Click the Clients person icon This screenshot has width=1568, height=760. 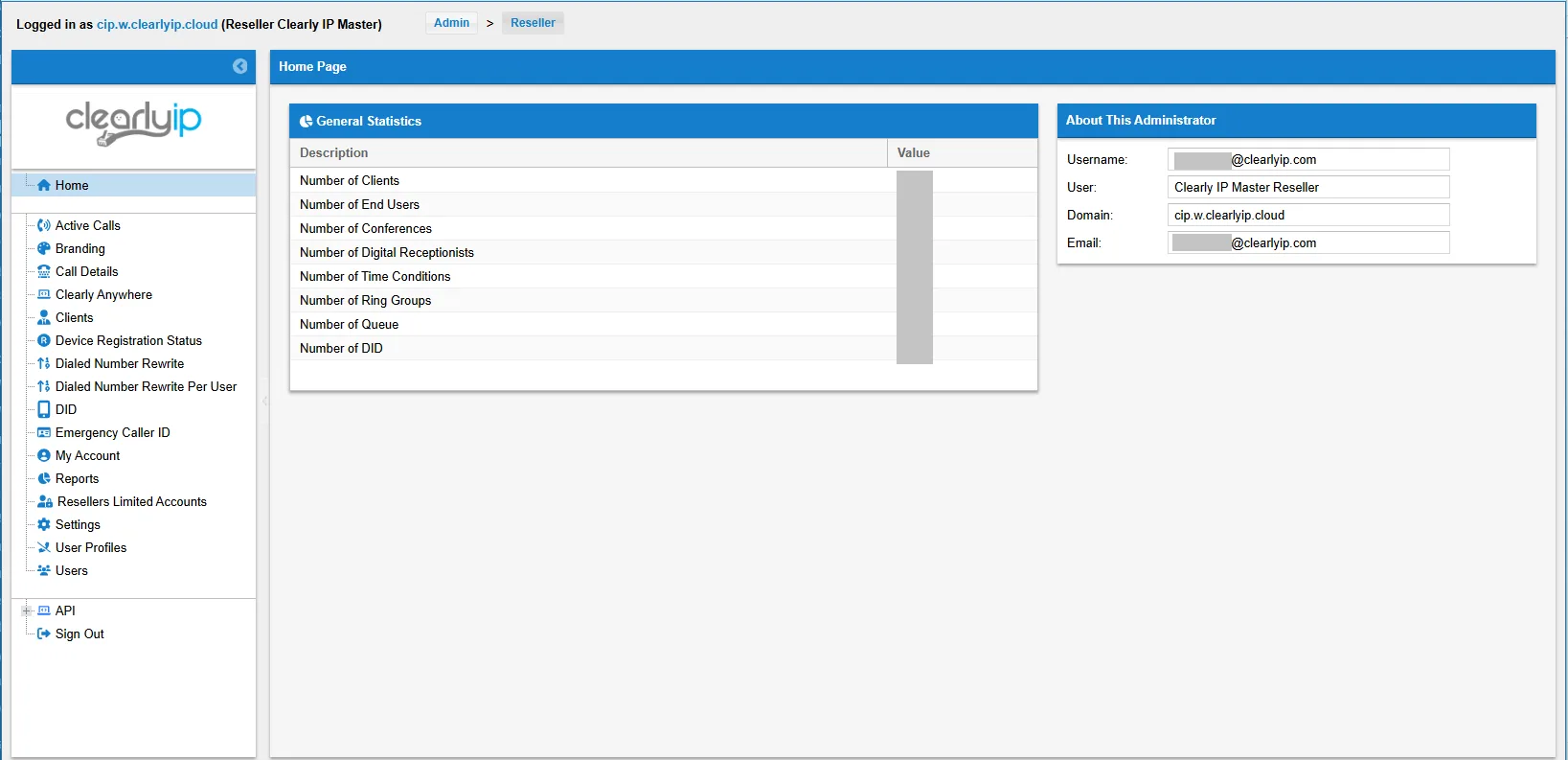coord(44,317)
